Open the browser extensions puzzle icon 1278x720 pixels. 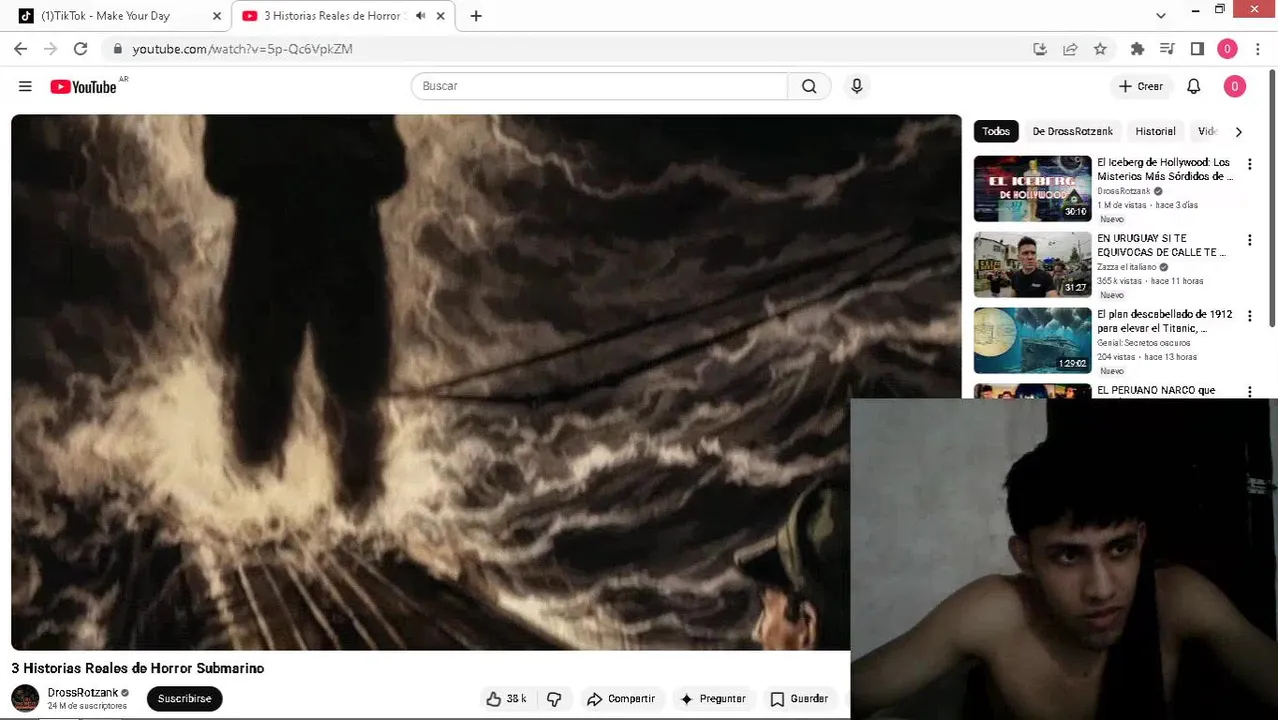(x=1137, y=49)
